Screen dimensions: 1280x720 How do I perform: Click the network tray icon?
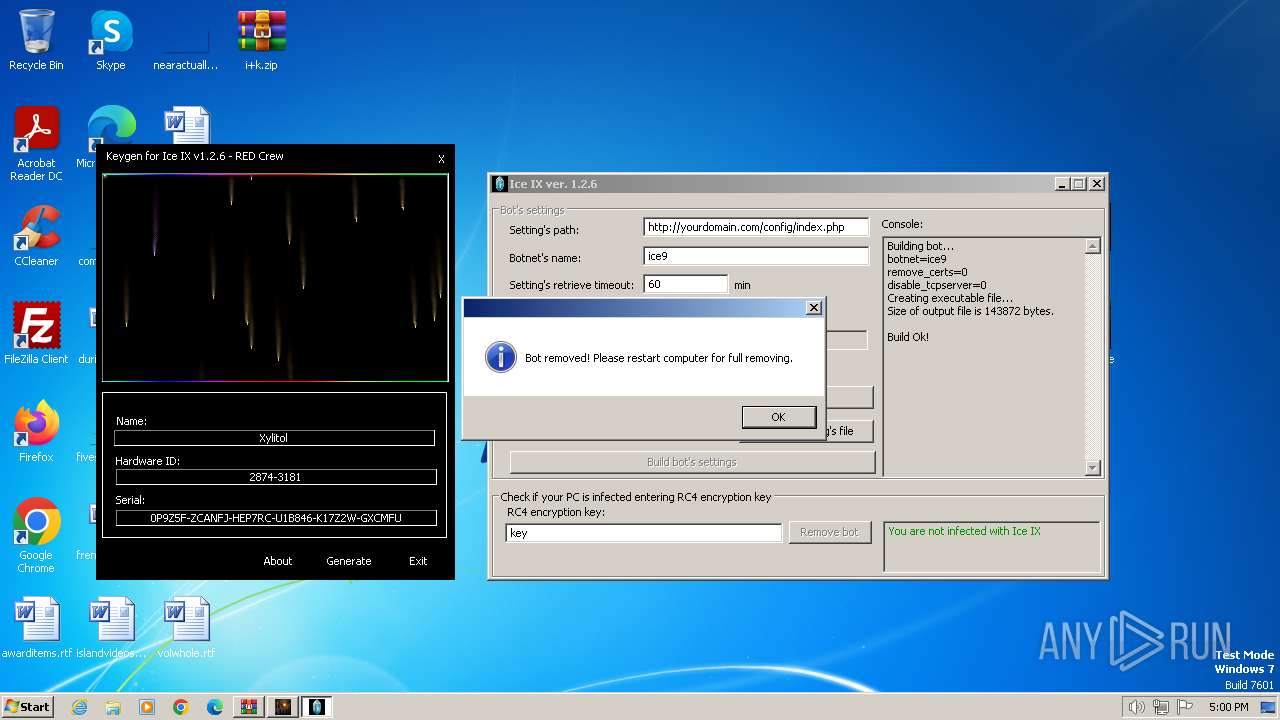click(1161, 707)
